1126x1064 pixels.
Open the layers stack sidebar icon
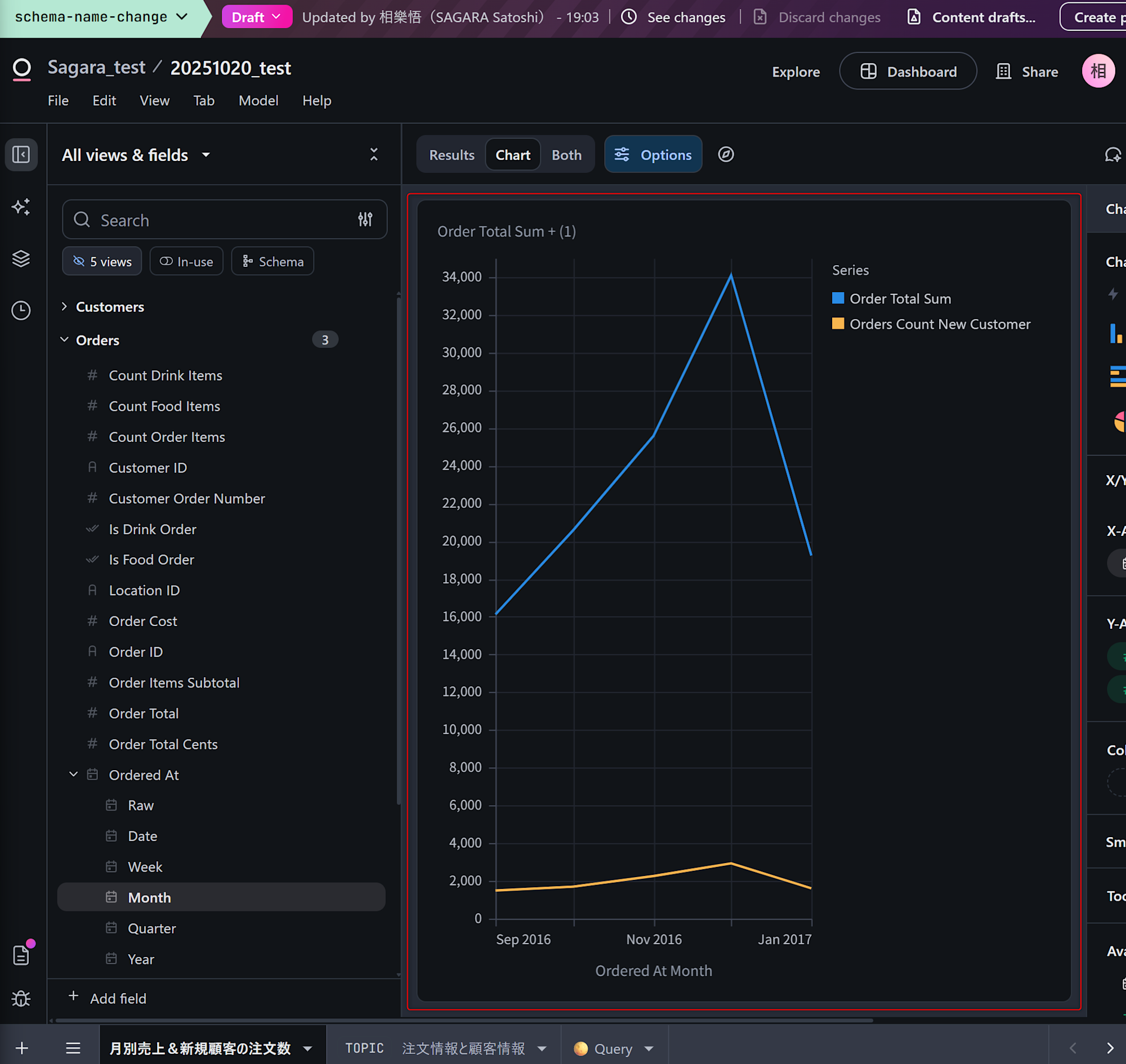point(21,258)
